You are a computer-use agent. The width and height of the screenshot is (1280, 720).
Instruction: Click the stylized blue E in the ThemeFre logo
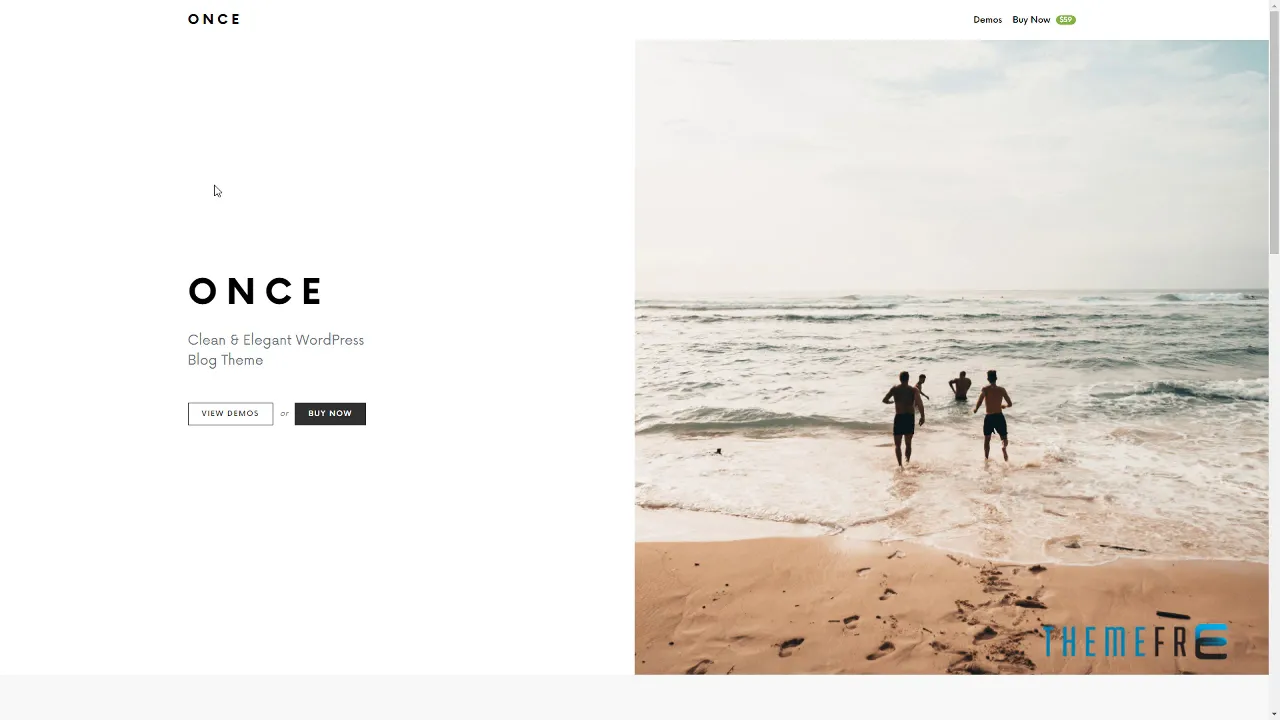pyautogui.click(x=1211, y=641)
